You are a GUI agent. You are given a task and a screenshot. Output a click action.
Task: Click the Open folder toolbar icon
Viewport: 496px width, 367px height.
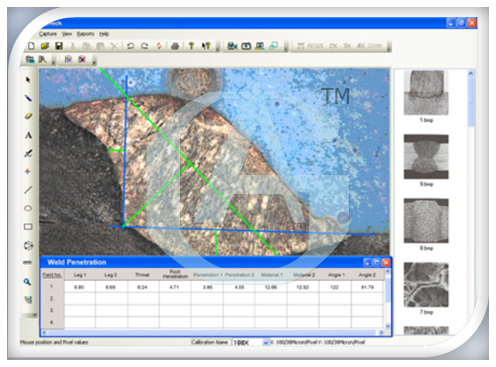45,46
